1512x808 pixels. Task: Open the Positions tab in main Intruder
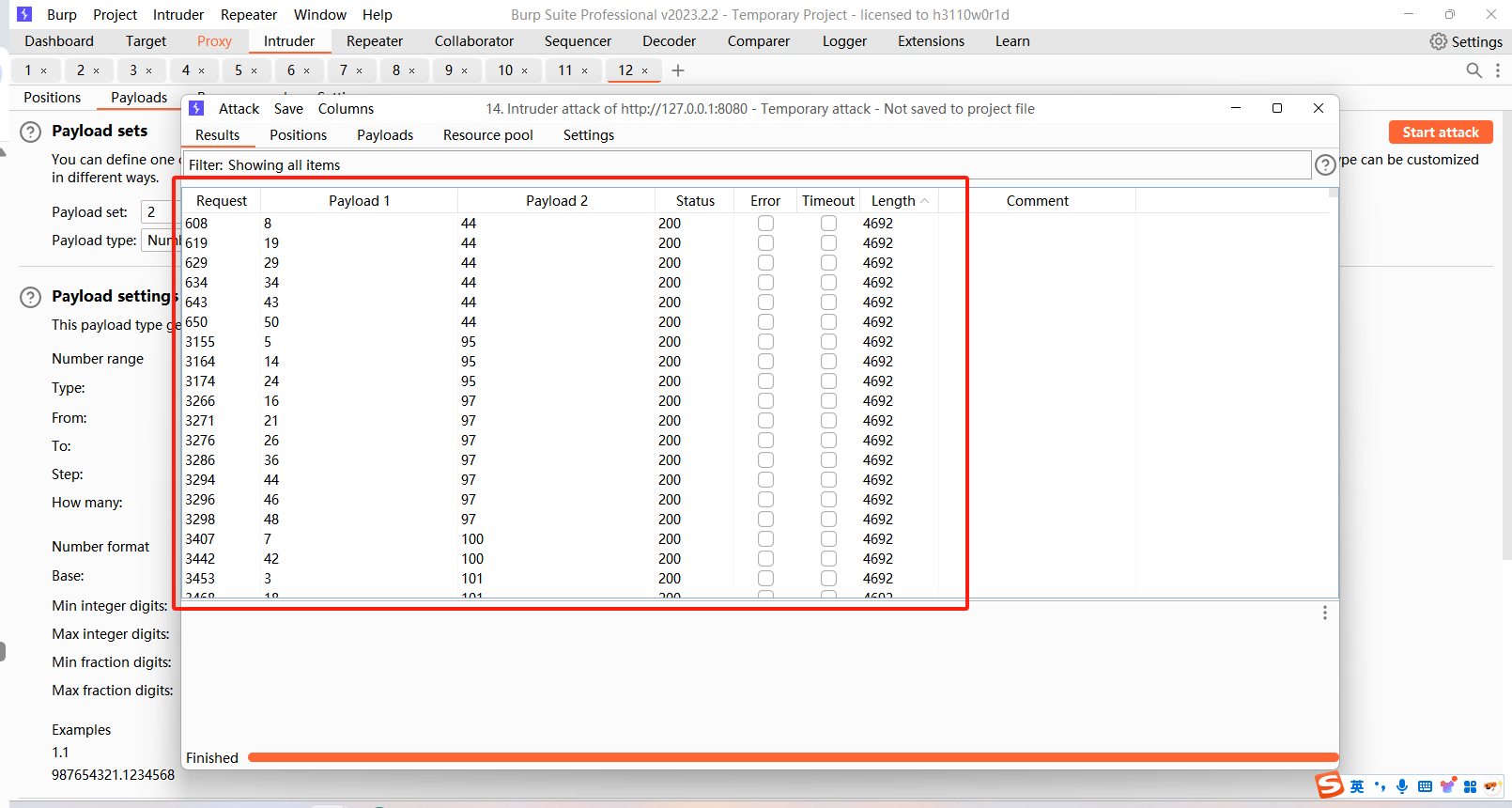(x=53, y=98)
